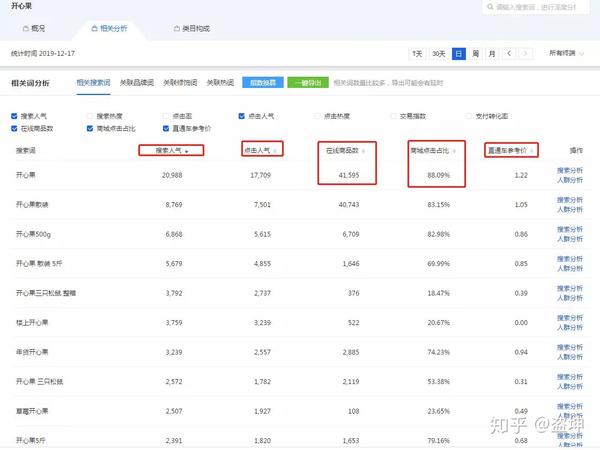Check the 点击率 checkbox
The image size is (600, 450).
point(166,116)
